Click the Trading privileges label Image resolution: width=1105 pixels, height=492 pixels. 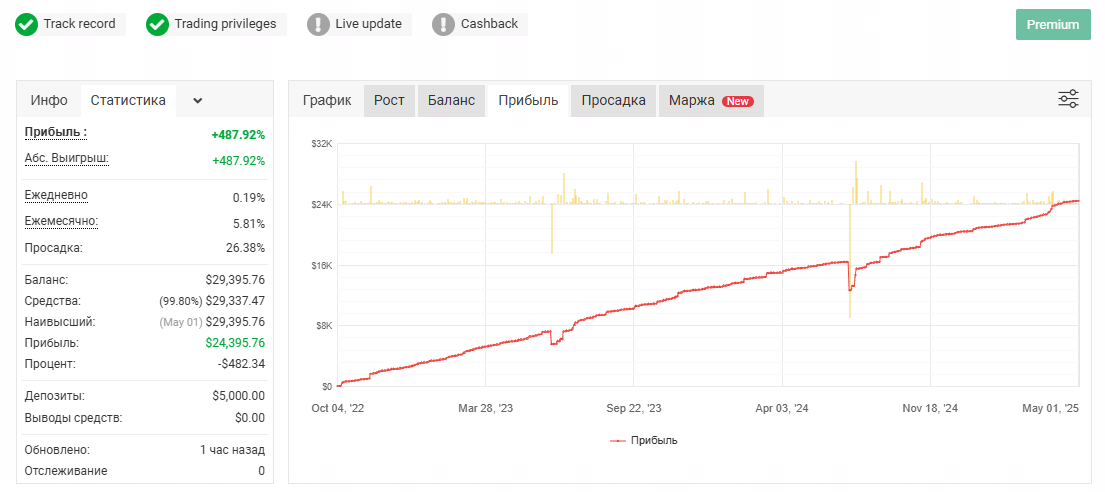226,24
